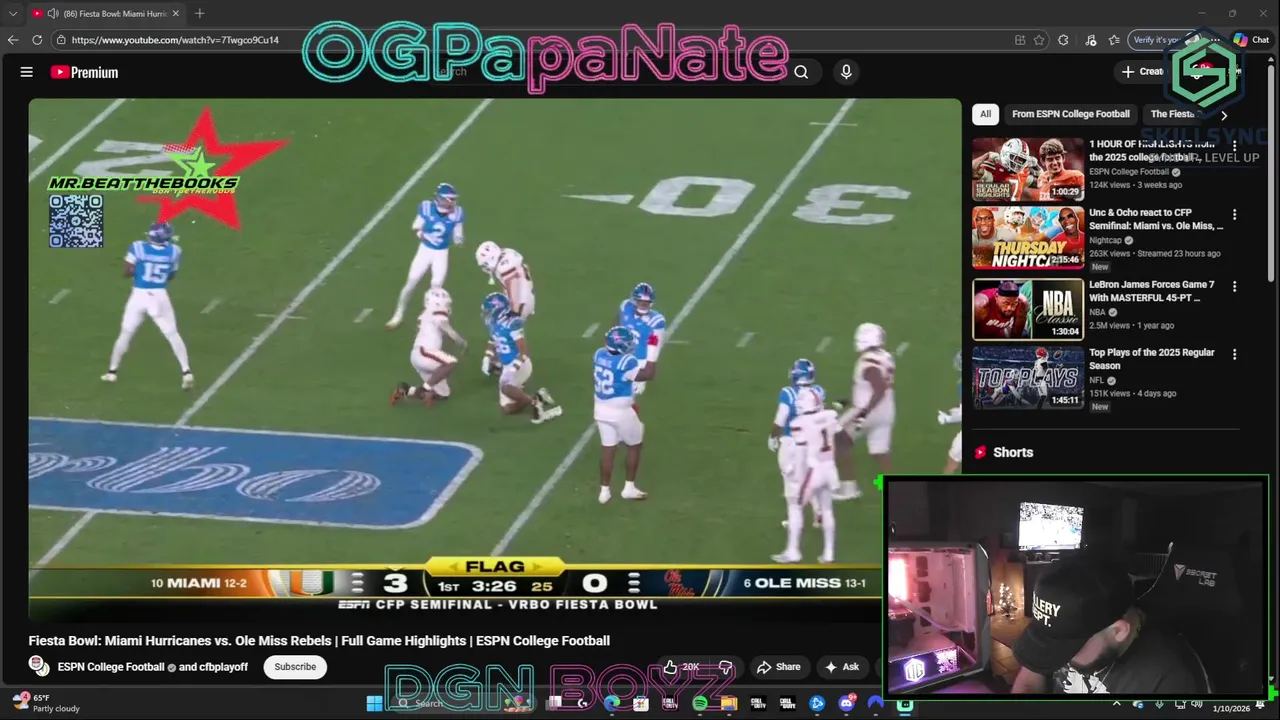The image size is (1280, 720).
Task: Open Top Plays of 2025 thumbnail
Action: [x=1028, y=378]
